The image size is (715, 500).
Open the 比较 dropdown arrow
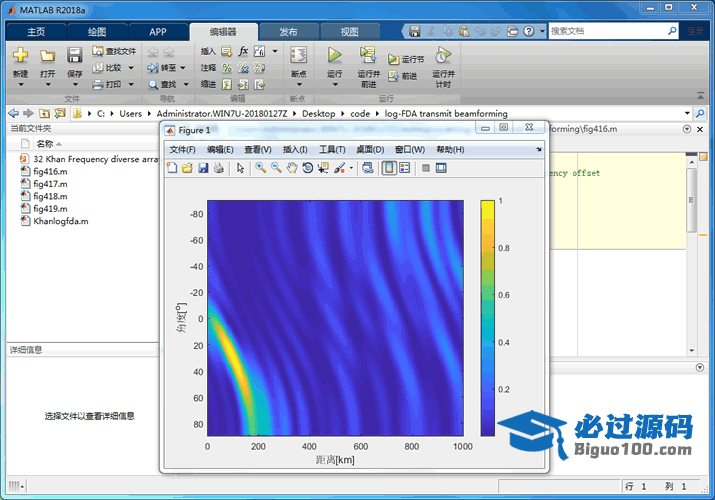pos(131,68)
